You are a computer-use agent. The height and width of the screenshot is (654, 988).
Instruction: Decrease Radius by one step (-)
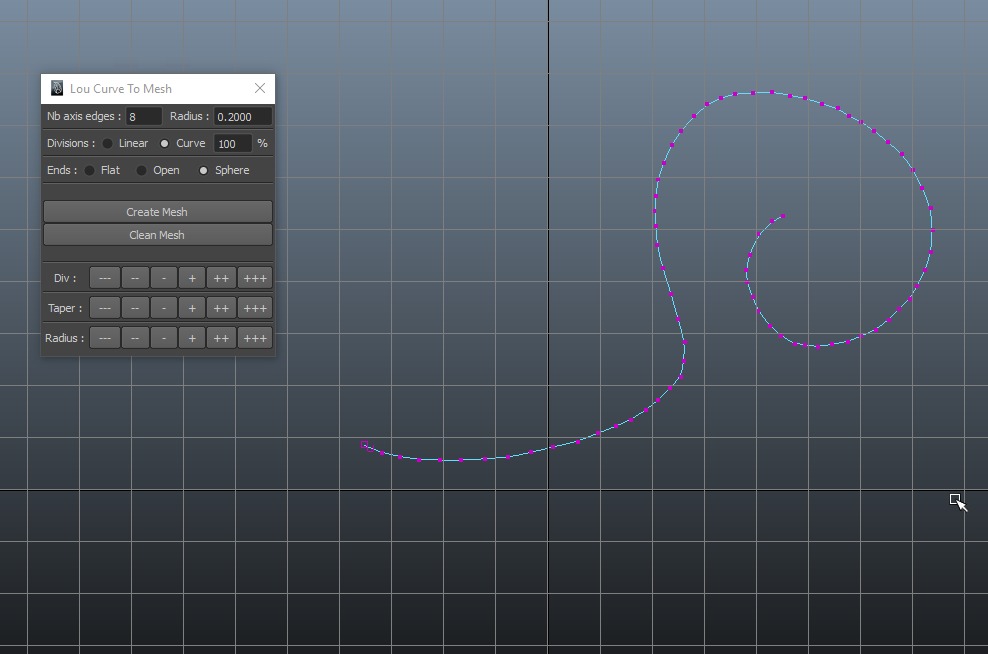coord(164,338)
